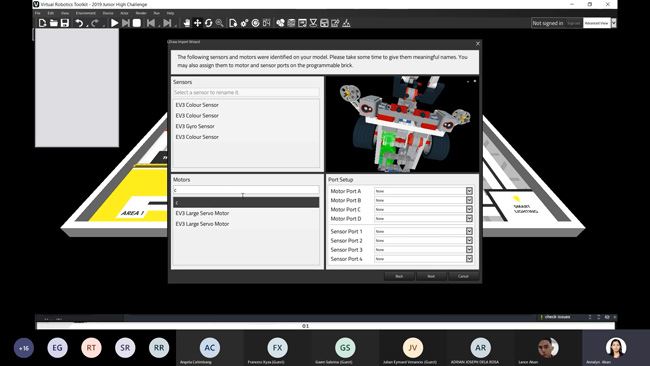Open the Help menu

170,13
